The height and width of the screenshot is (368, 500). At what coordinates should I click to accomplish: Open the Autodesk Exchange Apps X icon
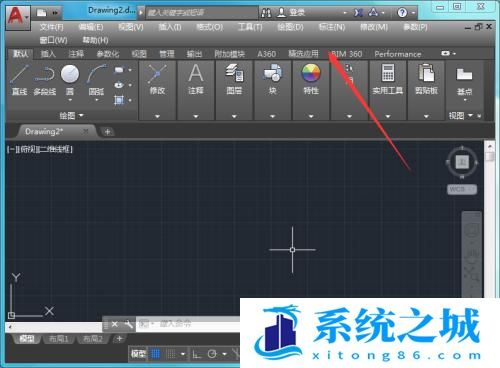(x=358, y=13)
